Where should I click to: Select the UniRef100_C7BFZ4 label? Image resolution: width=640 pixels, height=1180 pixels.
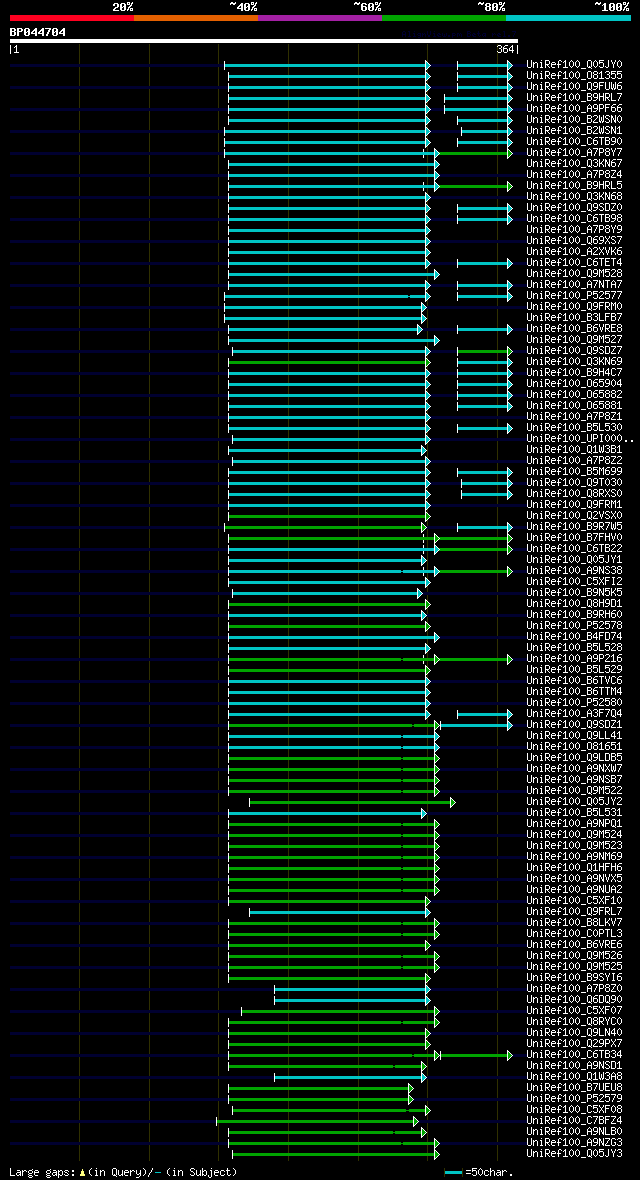[574, 1121]
